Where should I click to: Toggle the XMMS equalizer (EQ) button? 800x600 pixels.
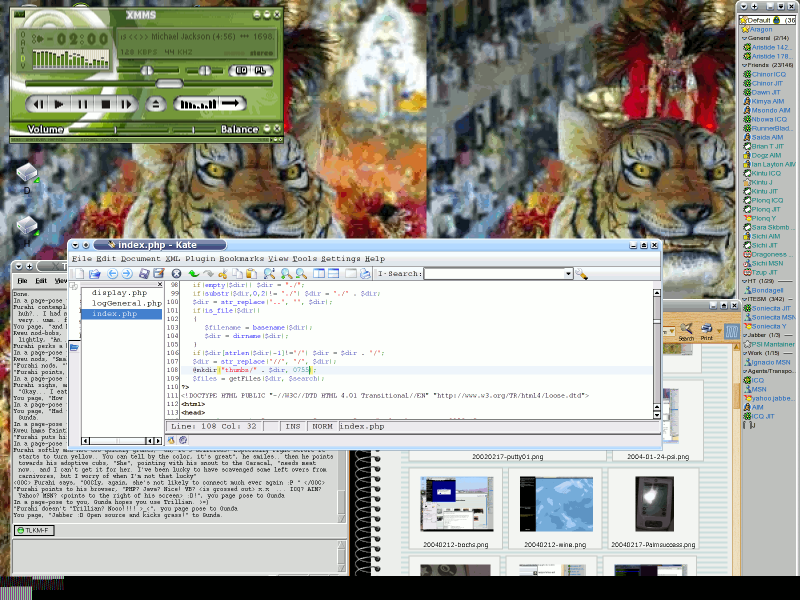point(240,70)
